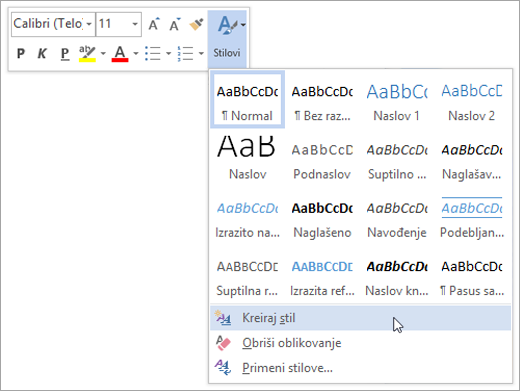520x391 pixels.
Task: Select the Bez raz... style
Action: click(x=322, y=100)
